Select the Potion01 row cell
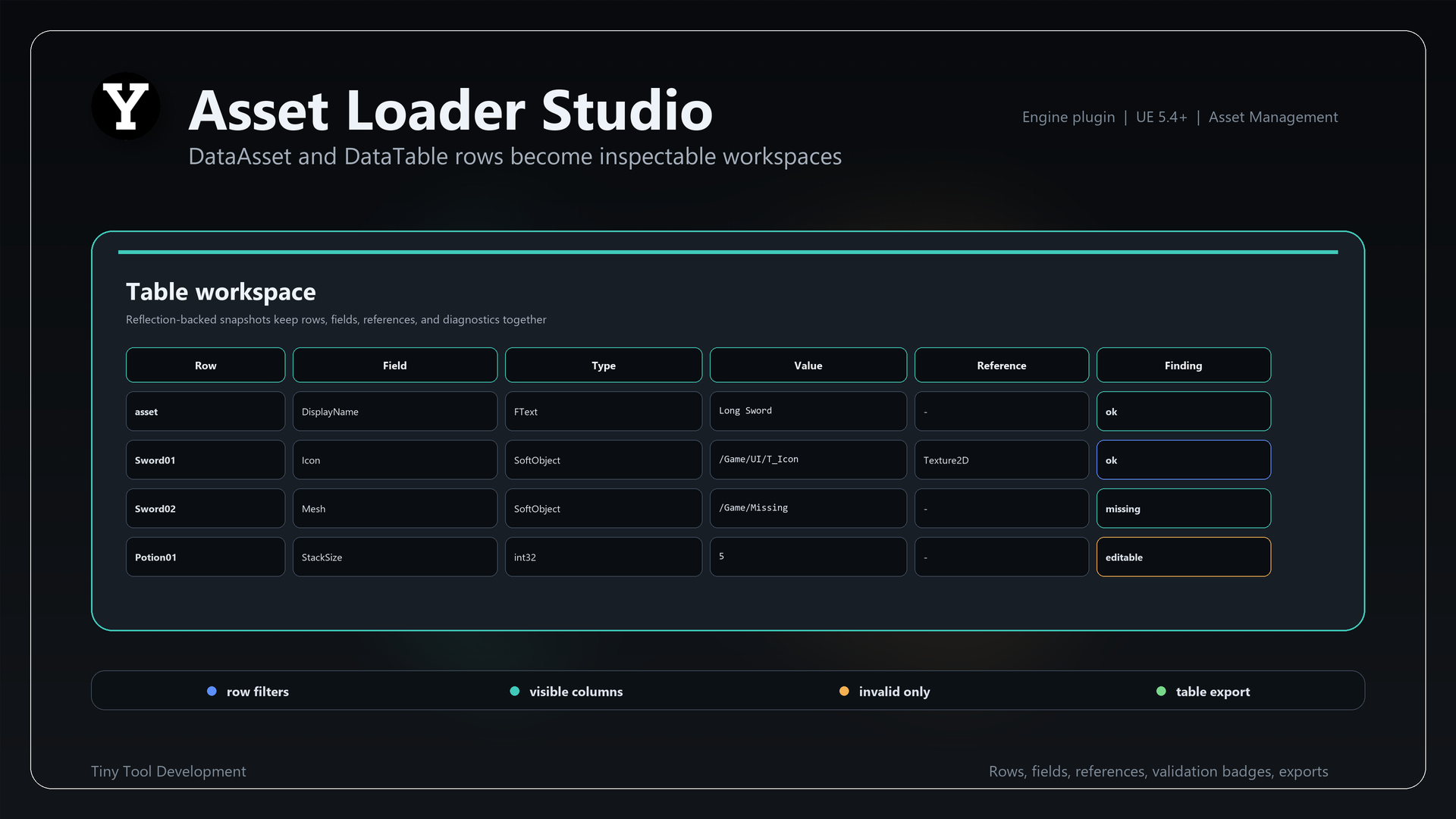The width and height of the screenshot is (1456, 819). (206, 557)
